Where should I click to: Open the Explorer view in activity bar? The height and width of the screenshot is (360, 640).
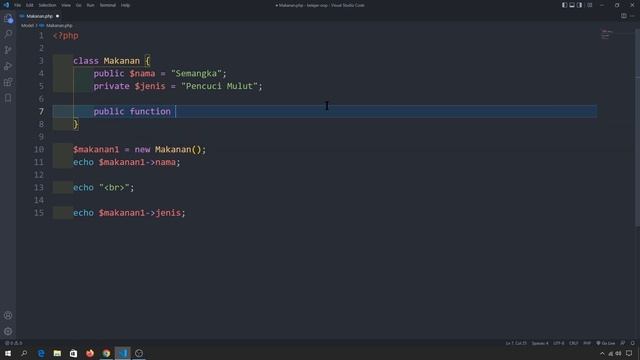[x=8, y=18]
